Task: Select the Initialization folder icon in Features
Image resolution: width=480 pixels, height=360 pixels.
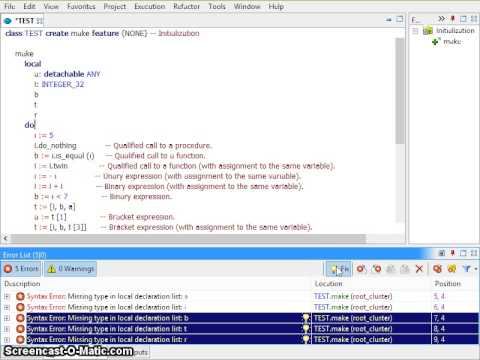Action: pos(428,31)
